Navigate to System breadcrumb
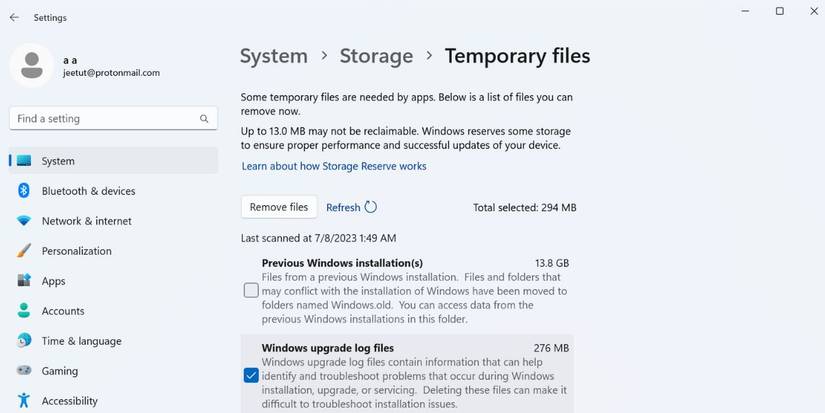825x413 pixels. [x=274, y=56]
